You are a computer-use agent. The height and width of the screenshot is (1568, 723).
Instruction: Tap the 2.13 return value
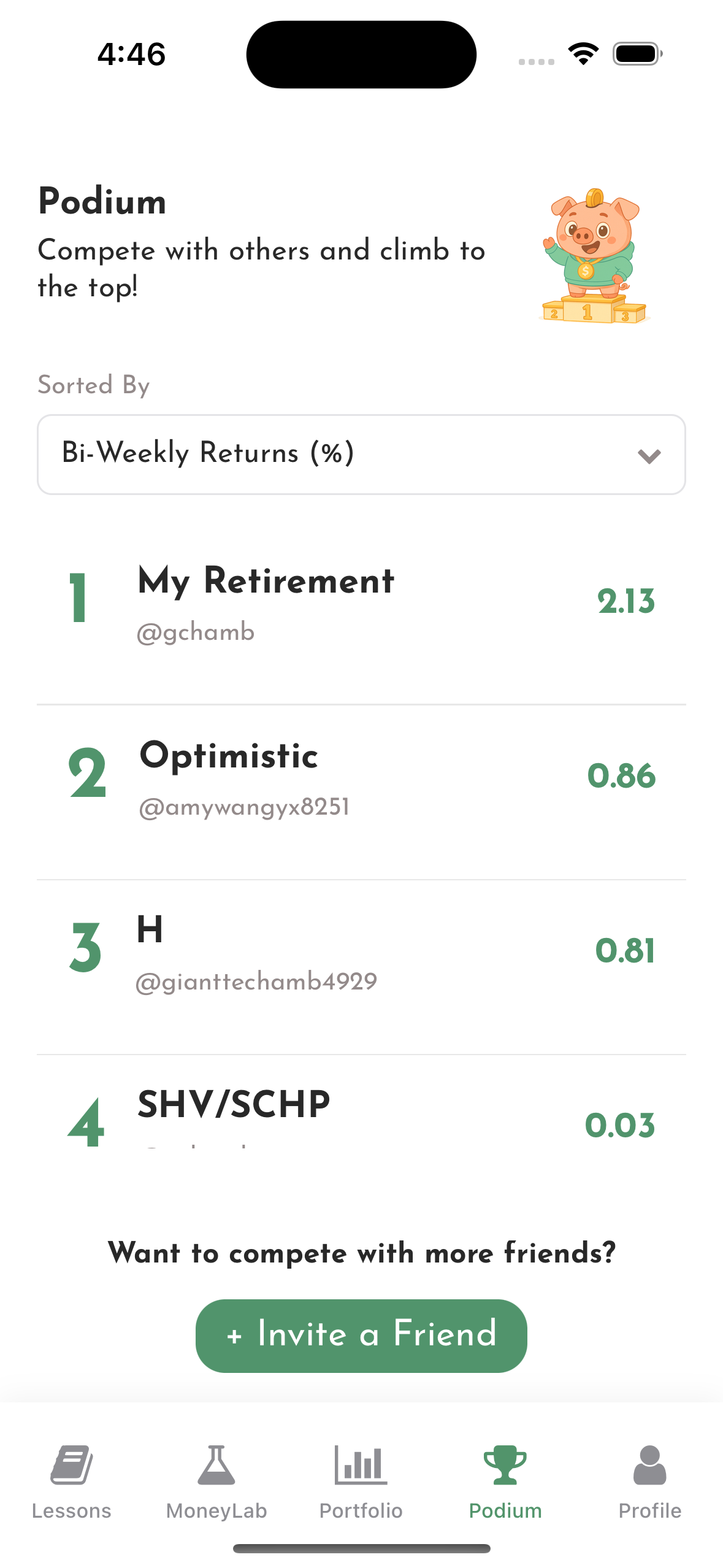(625, 601)
